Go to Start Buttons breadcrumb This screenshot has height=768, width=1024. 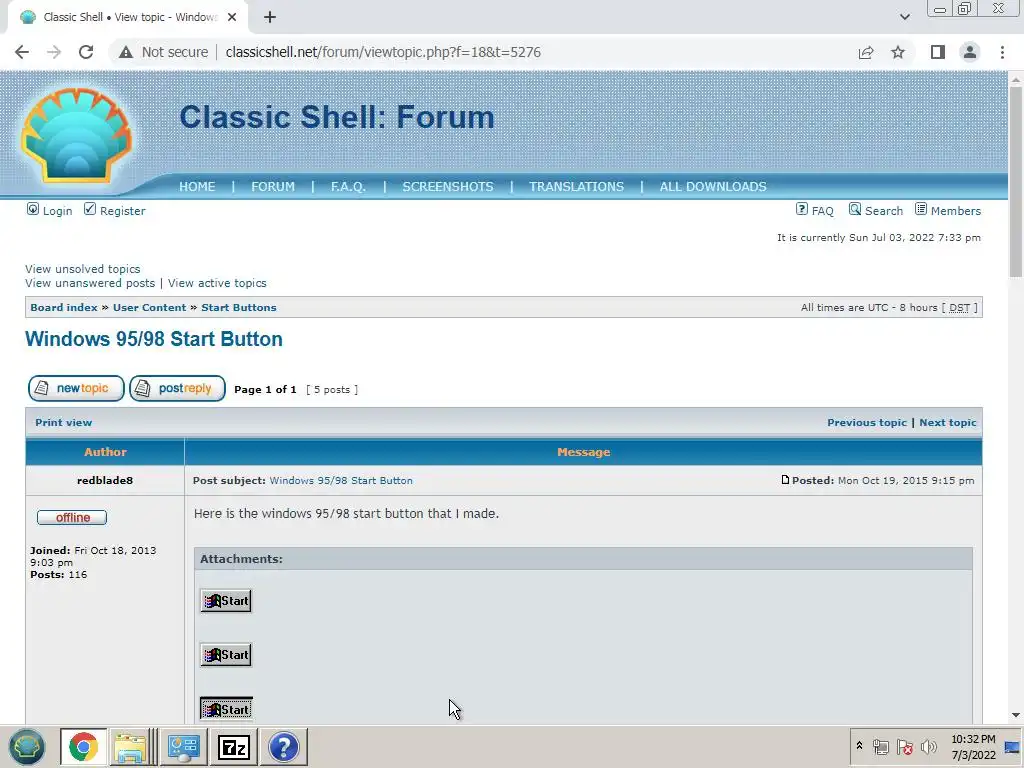(239, 308)
